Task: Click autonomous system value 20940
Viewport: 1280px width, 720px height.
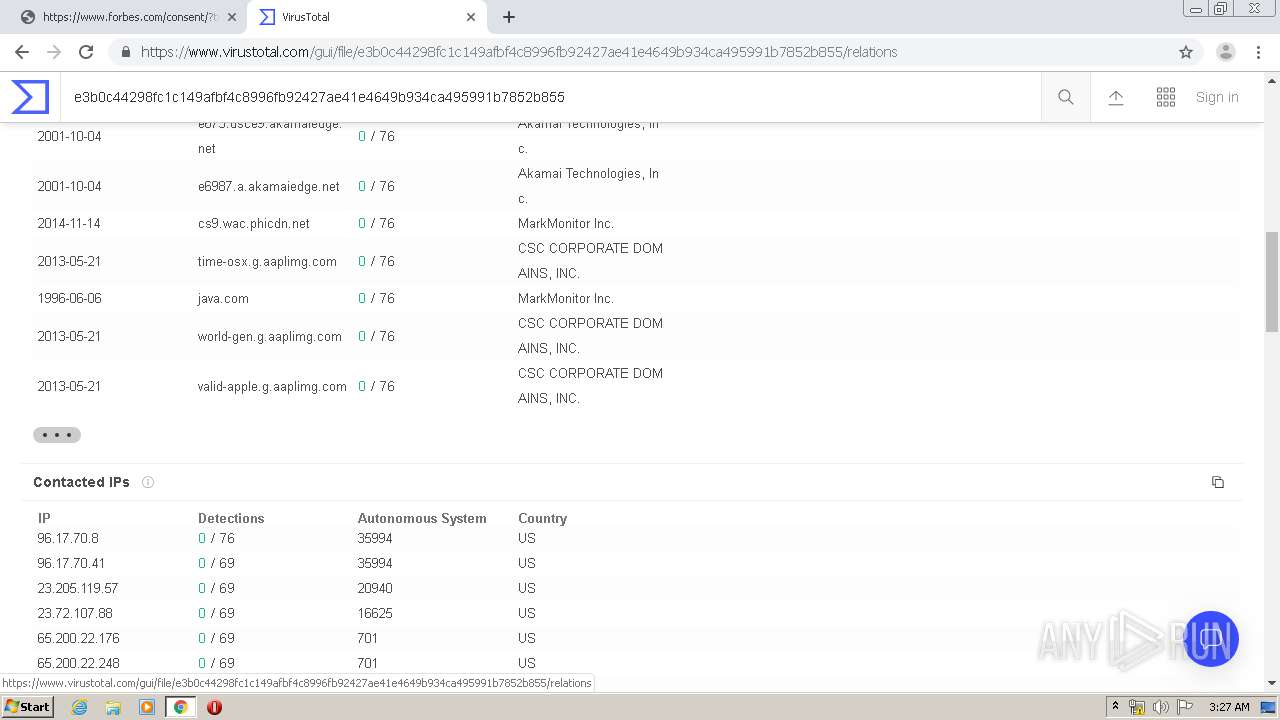Action: tap(375, 588)
